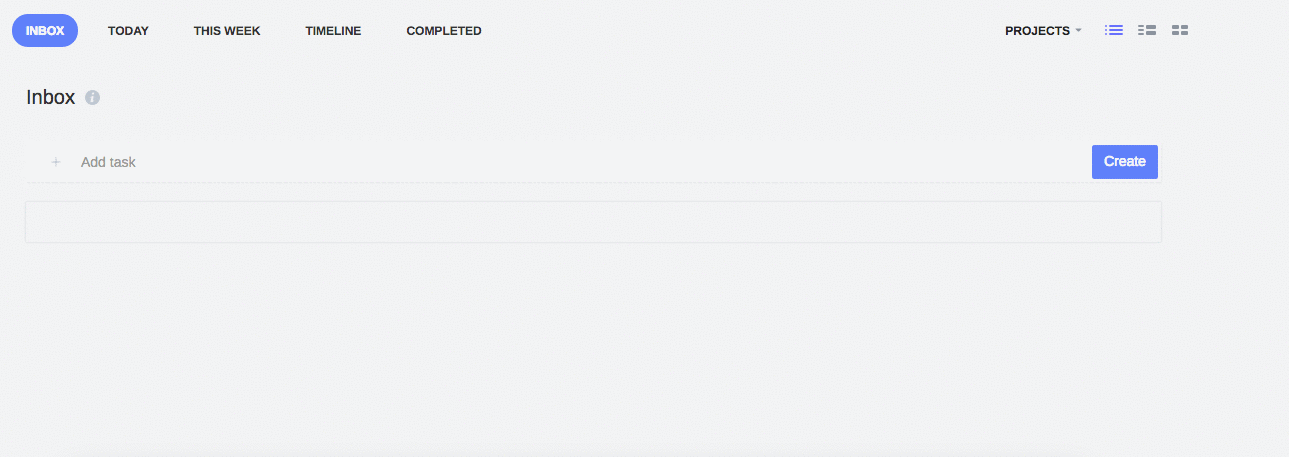
Task: Click the Inbox page heading
Action: click(50, 98)
